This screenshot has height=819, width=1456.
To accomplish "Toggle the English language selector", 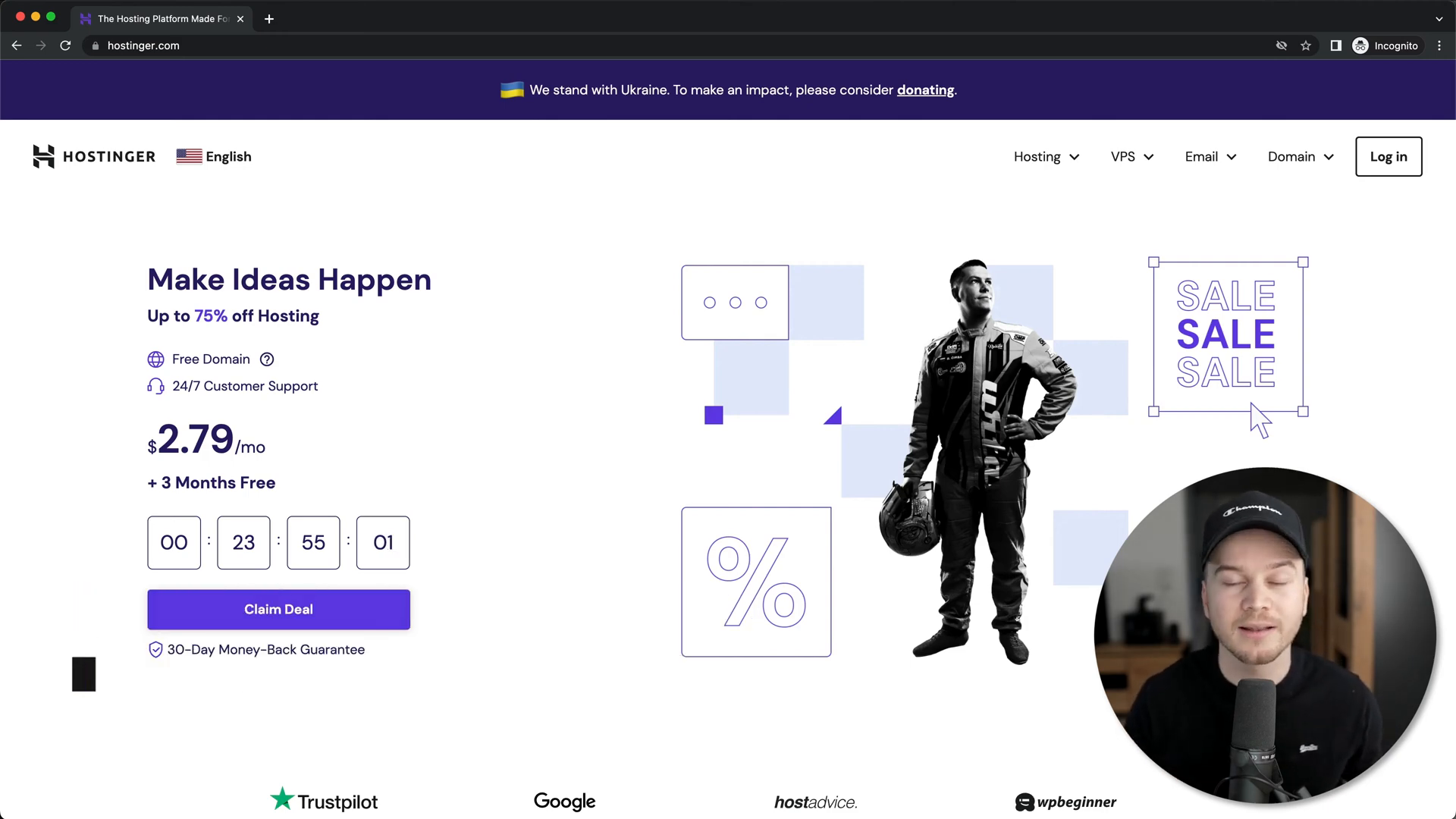I will click(x=214, y=157).
